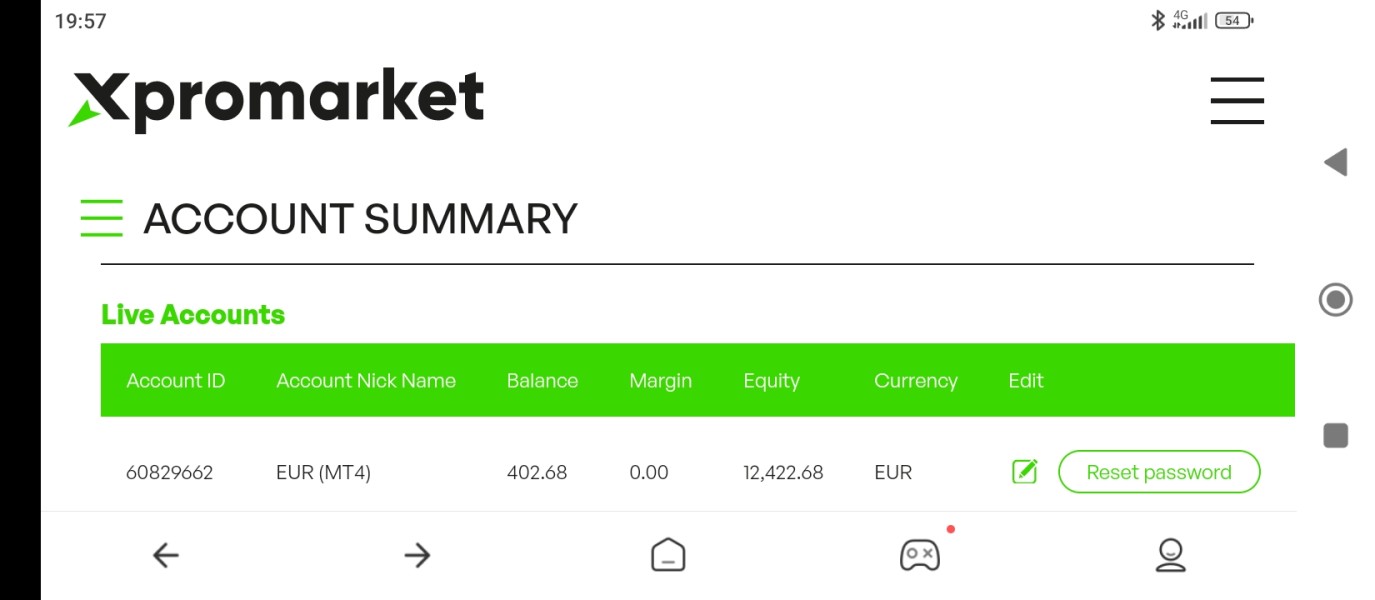Select account ID 60829662
This screenshot has width=1375, height=600.
coord(169,473)
